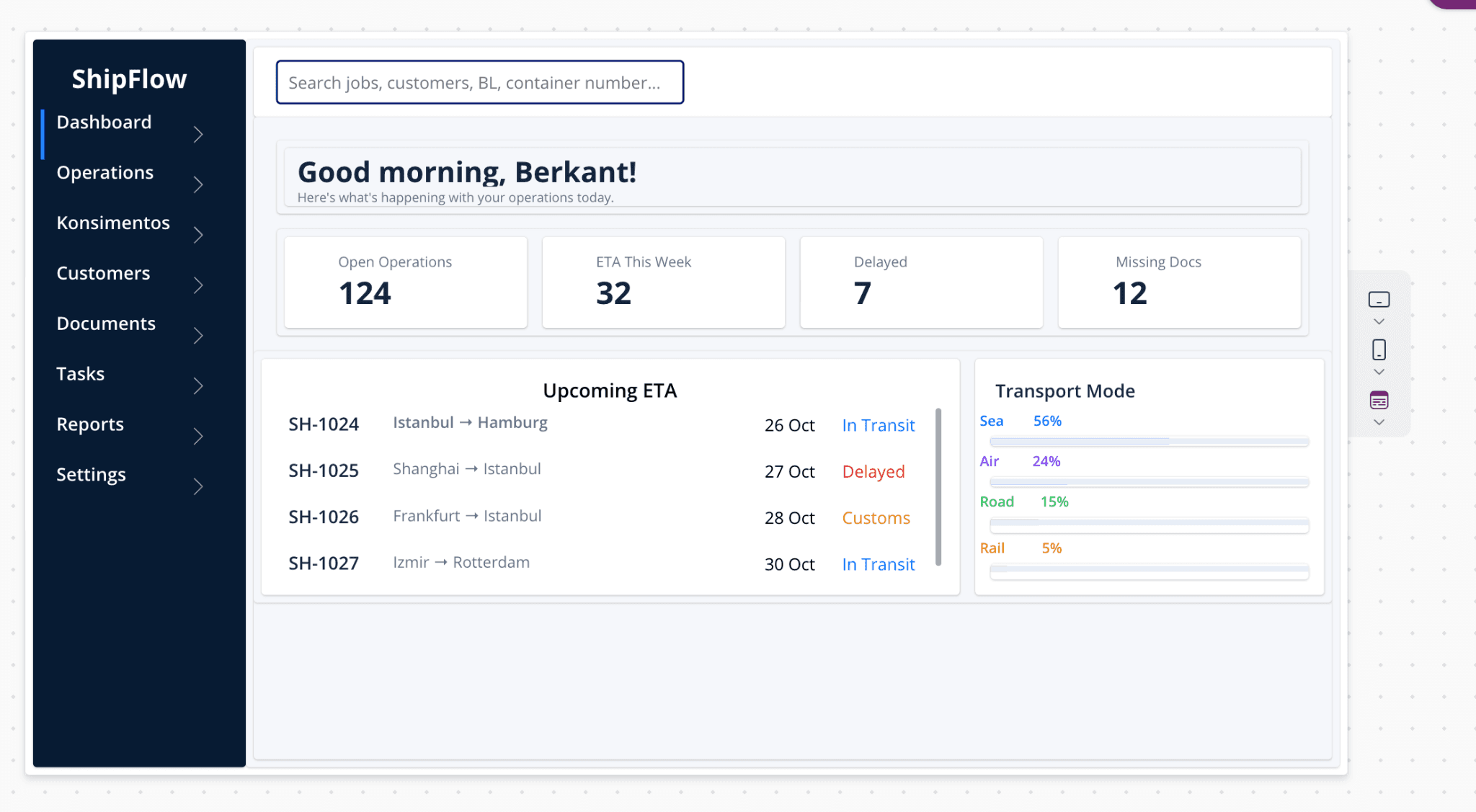Open the Dashboard menu item
This screenshot has width=1476, height=812.
coord(104,122)
